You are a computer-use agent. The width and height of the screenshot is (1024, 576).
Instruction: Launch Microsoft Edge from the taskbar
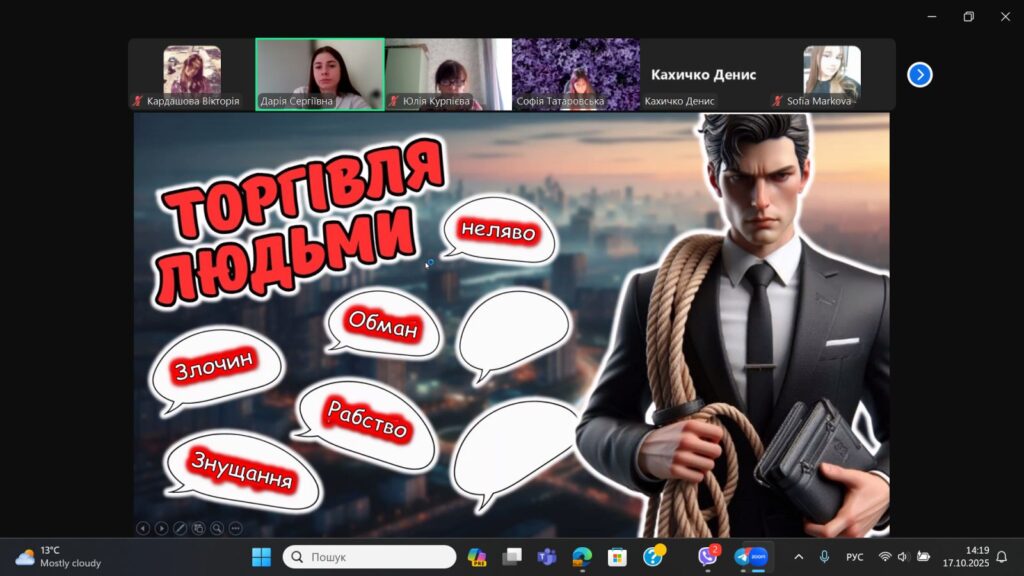click(581, 557)
